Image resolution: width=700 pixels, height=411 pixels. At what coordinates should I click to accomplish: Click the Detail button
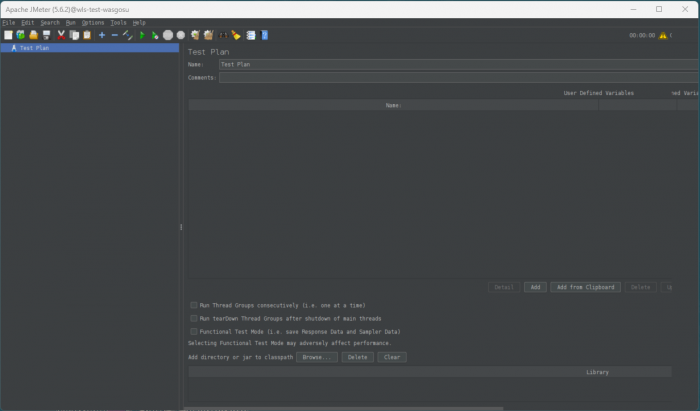pyautogui.click(x=504, y=287)
